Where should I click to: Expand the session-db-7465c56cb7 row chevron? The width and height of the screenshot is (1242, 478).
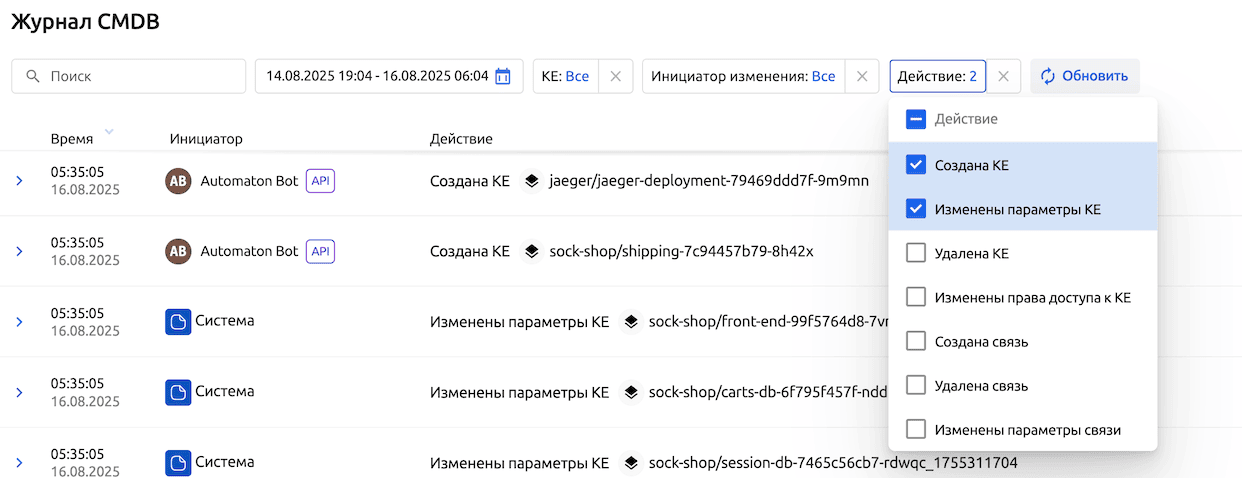click(19, 462)
